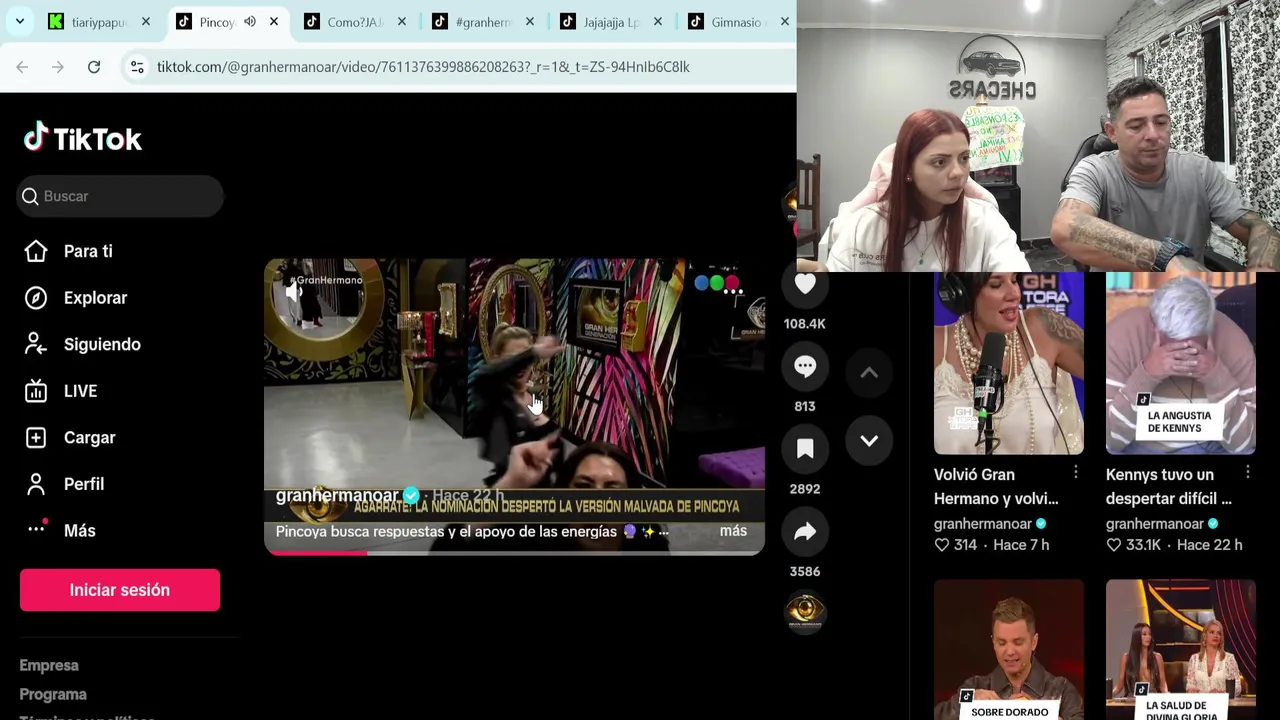
Task: Mute audio on the Pincoy tab
Action: click(250, 22)
